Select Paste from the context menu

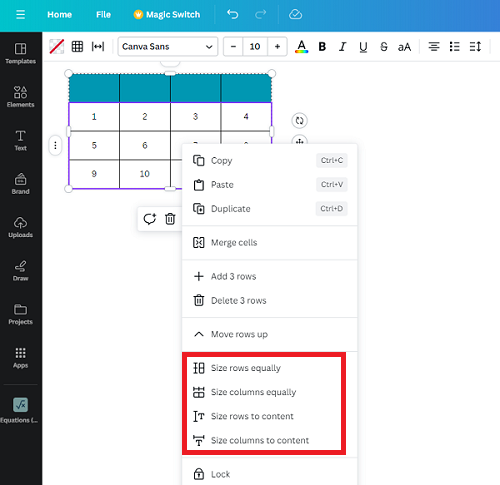point(270,185)
